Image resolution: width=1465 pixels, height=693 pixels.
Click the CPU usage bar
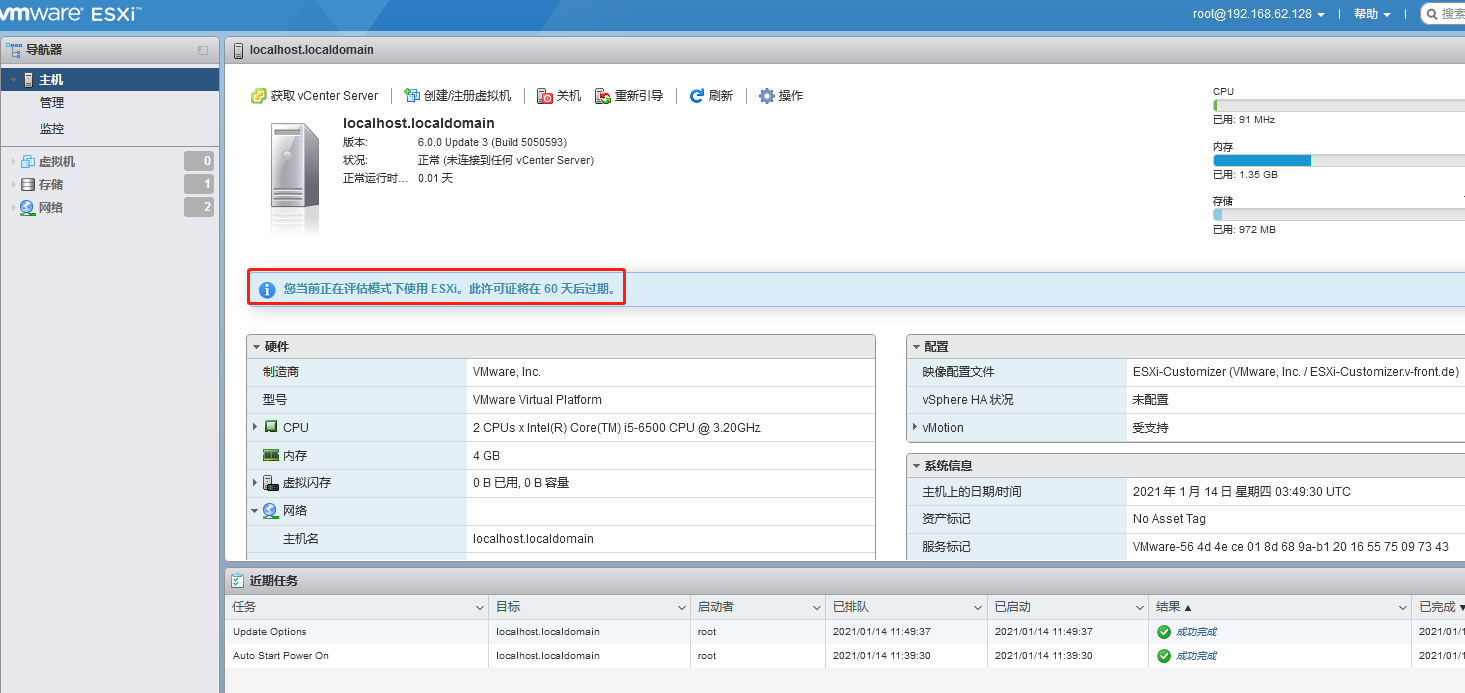tap(1339, 105)
